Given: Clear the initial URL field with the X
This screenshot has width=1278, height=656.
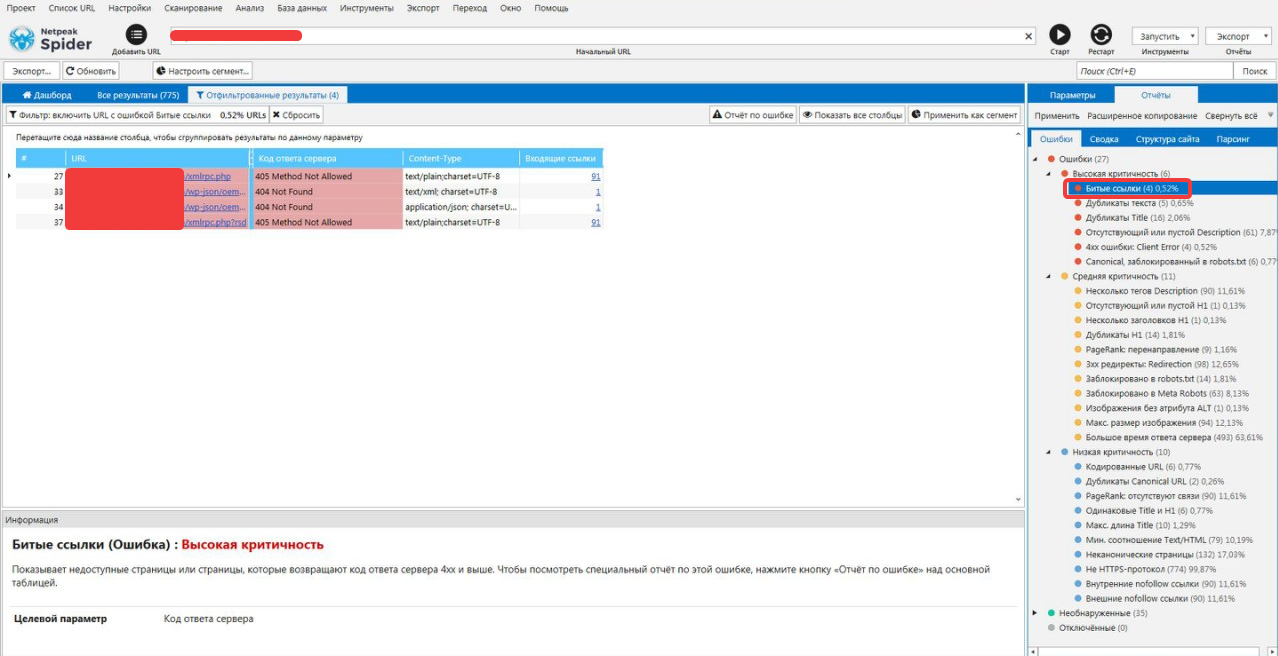Looking at the screenshot, I should [1029, 36].
